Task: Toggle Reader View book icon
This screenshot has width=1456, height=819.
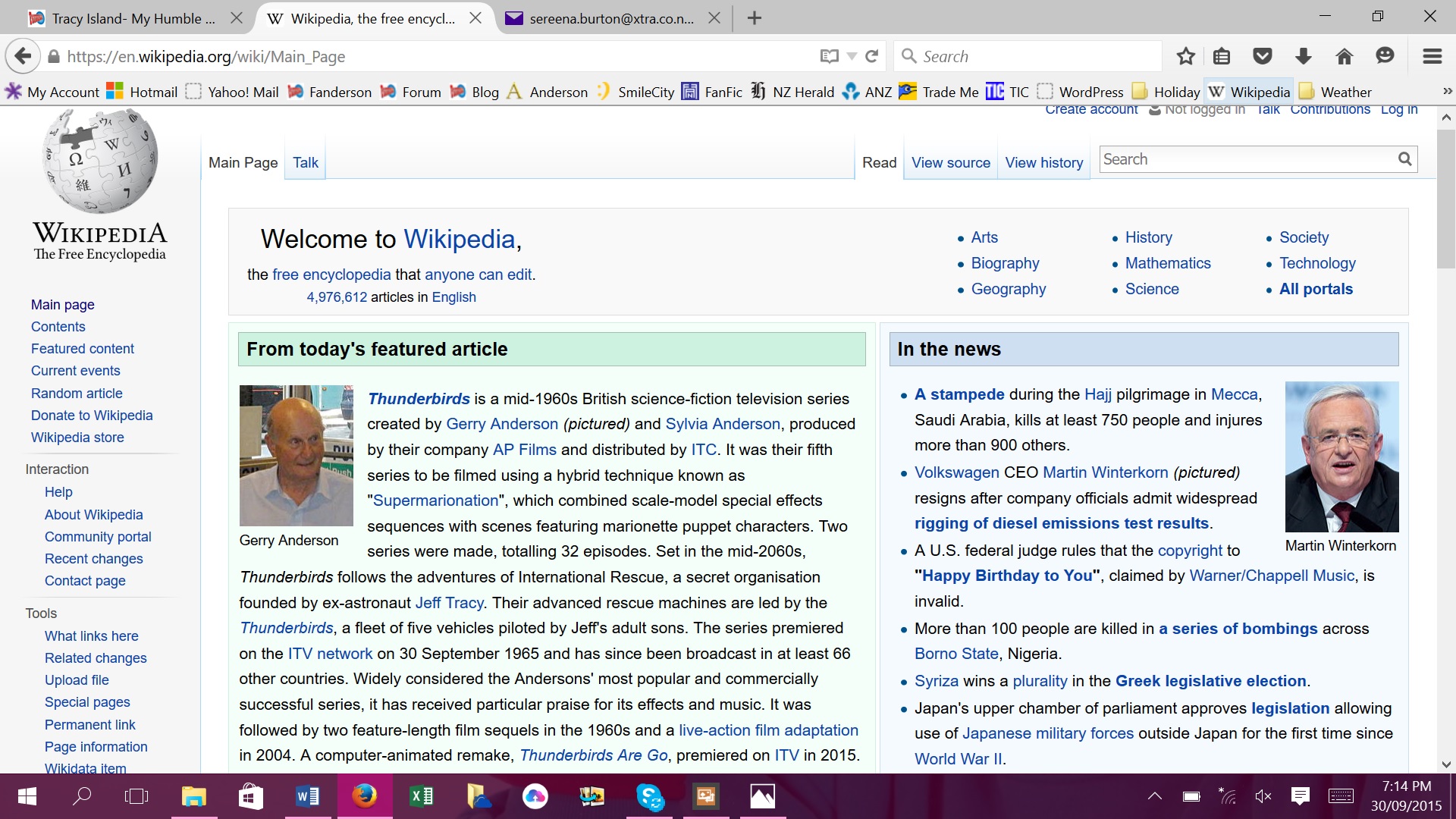Action: [x=829, y=56]
